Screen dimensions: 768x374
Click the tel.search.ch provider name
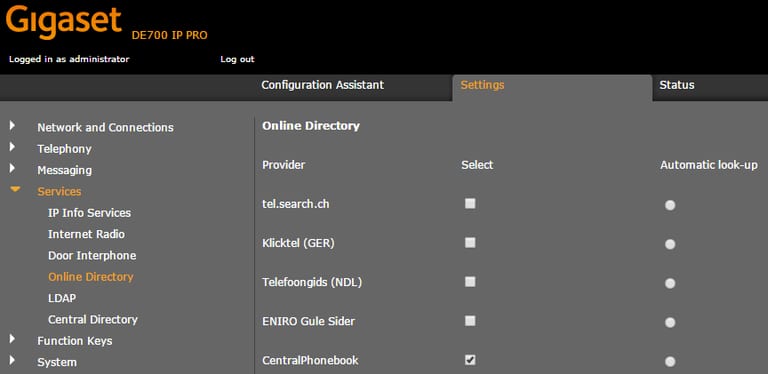(x=295, y=204)
